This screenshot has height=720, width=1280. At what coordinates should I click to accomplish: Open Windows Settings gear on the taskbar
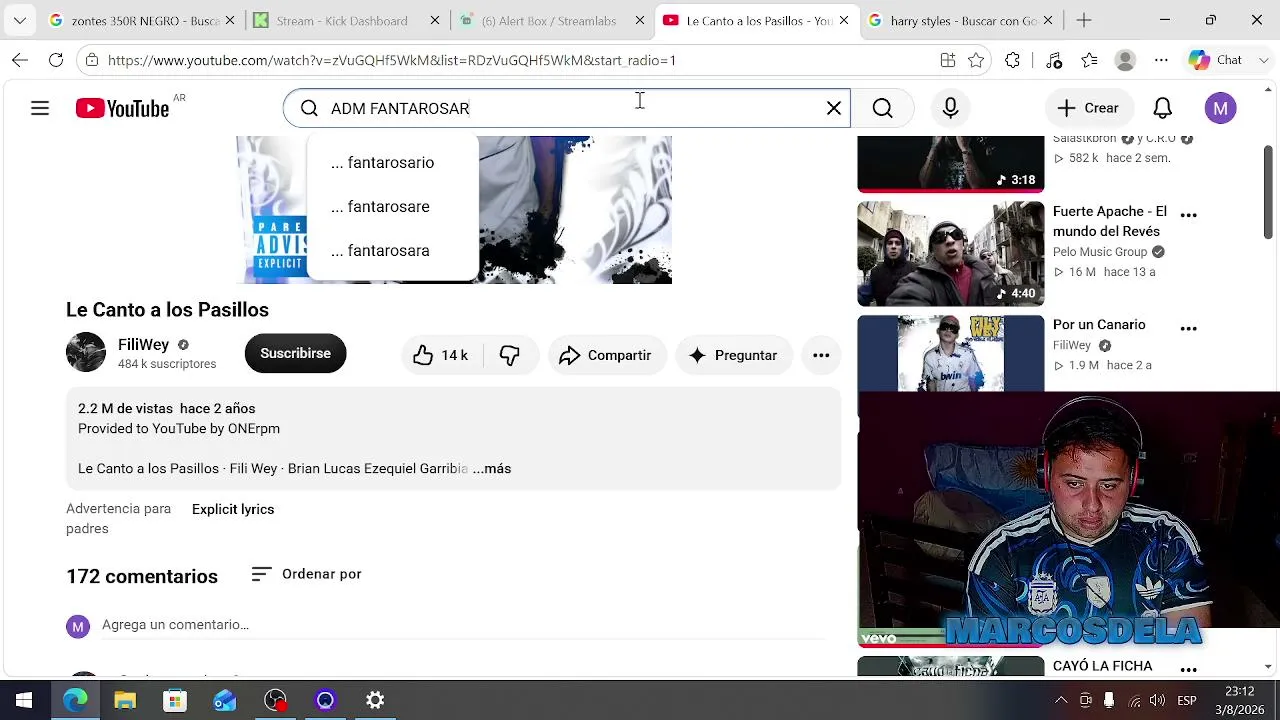[375, 700]
